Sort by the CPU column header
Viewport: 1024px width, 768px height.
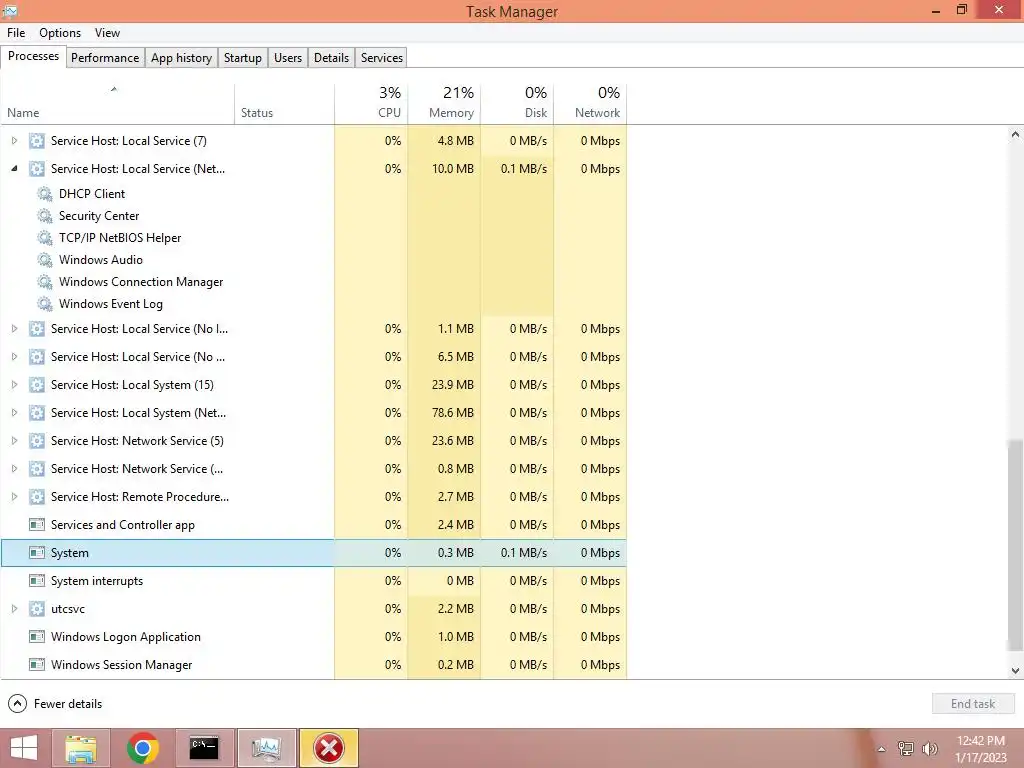372,104
